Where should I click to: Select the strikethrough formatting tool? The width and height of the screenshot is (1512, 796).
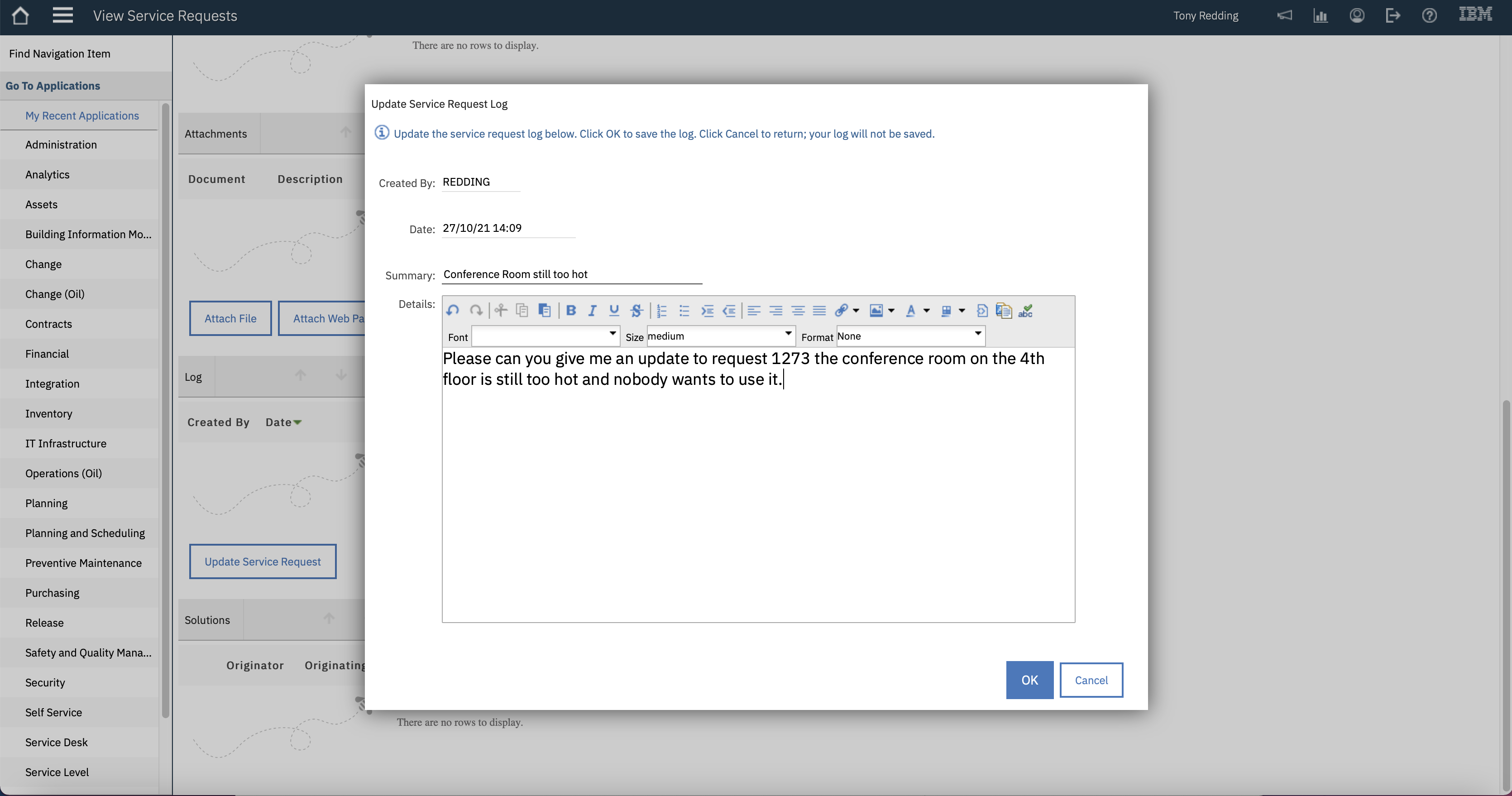click(x=636, y=311)
